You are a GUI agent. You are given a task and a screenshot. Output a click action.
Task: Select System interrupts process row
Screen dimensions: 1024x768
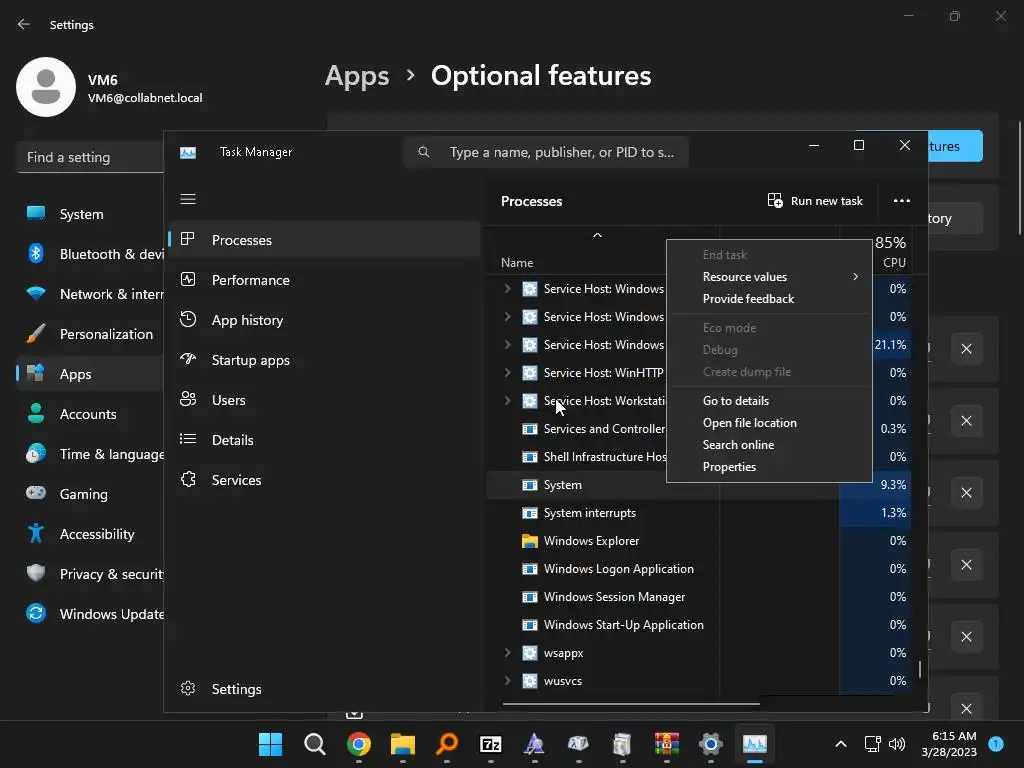[699, 513]
